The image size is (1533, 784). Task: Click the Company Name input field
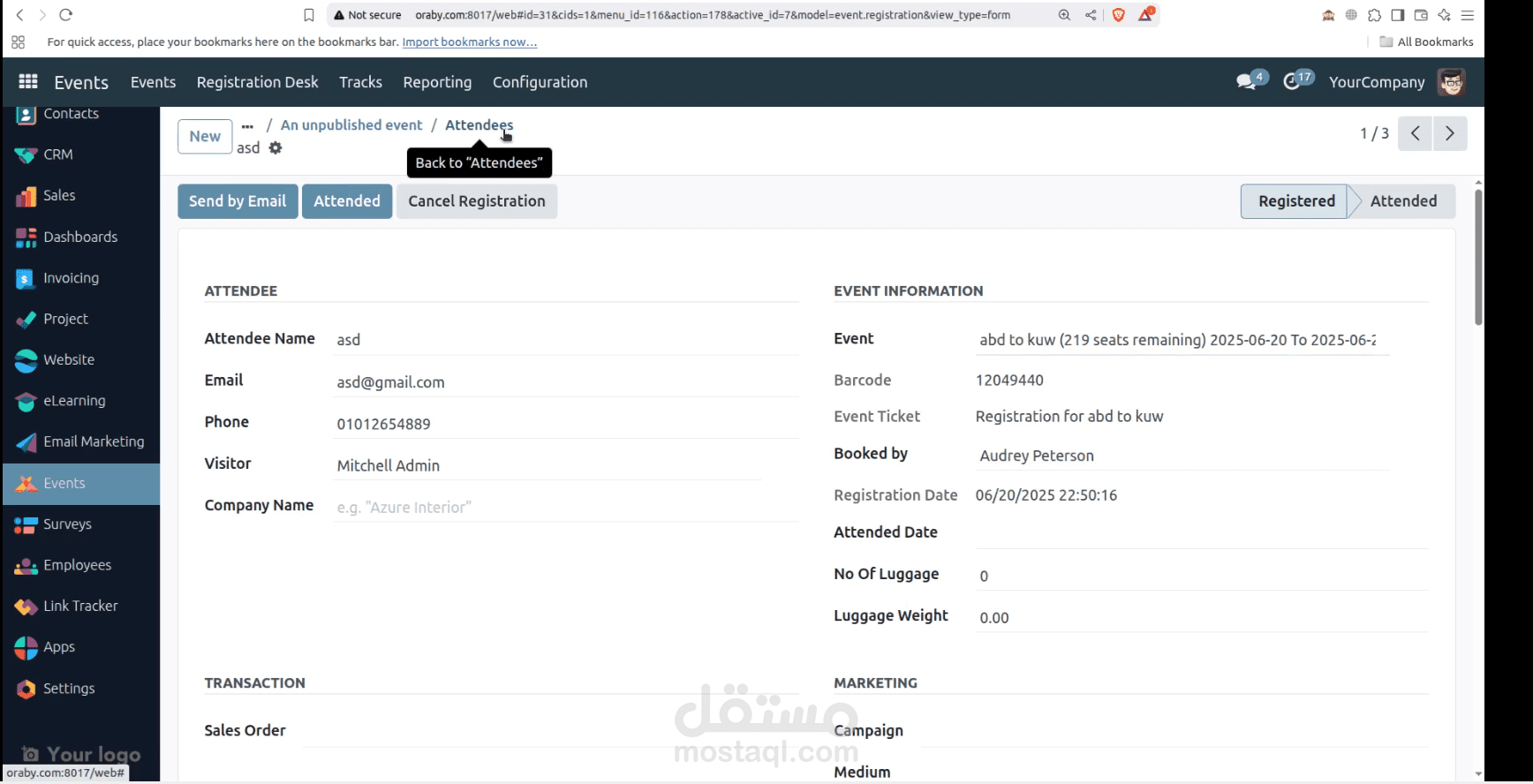pyautogui.click(x=565, y=508)
